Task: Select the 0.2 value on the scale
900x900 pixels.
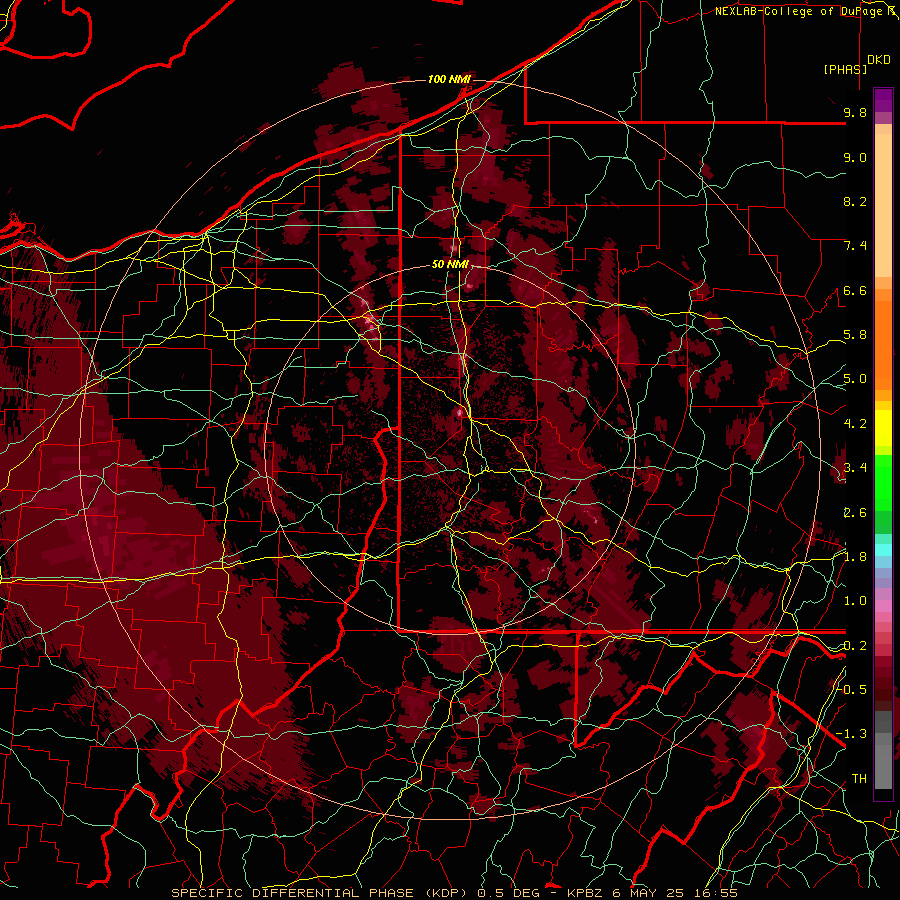Action: [x=855, y=646]
